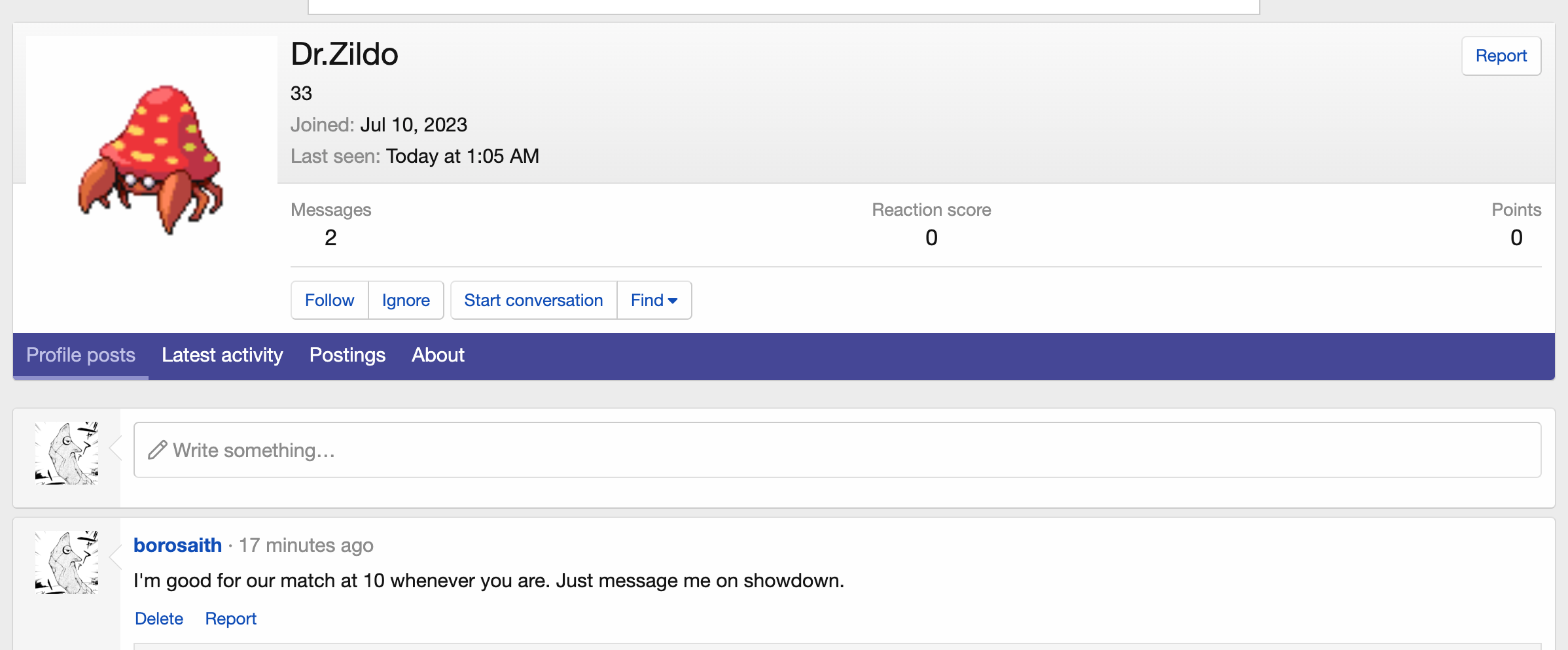Delete borosaith's profile post
Image resolution: width=1568 pixels, height=650 pixels.
click(x=158, y=619)
